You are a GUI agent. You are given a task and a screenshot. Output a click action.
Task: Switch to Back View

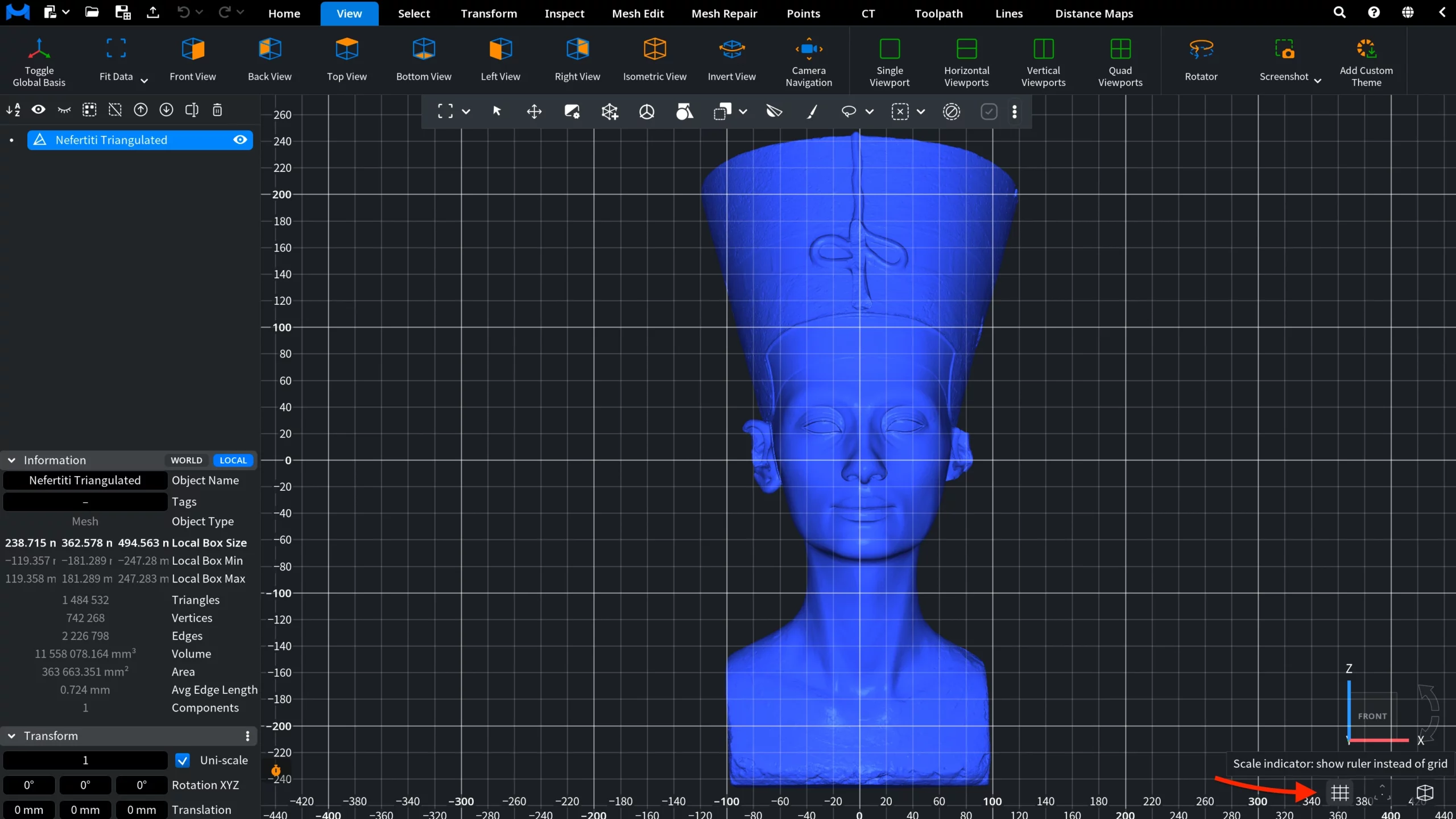pos(270,49)
